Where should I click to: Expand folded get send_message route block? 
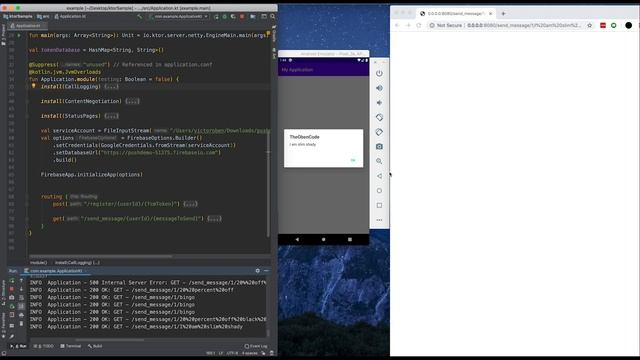point(214,218)
